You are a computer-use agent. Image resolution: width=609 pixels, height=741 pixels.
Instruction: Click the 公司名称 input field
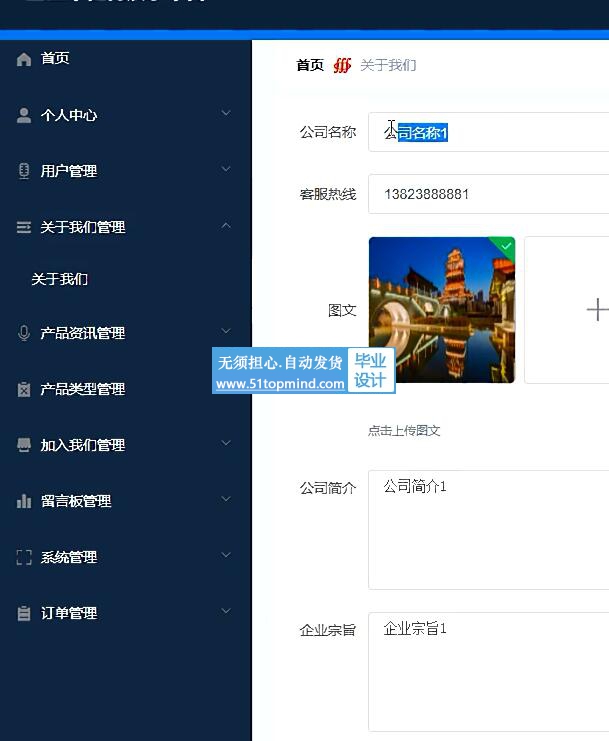(489, 132)
